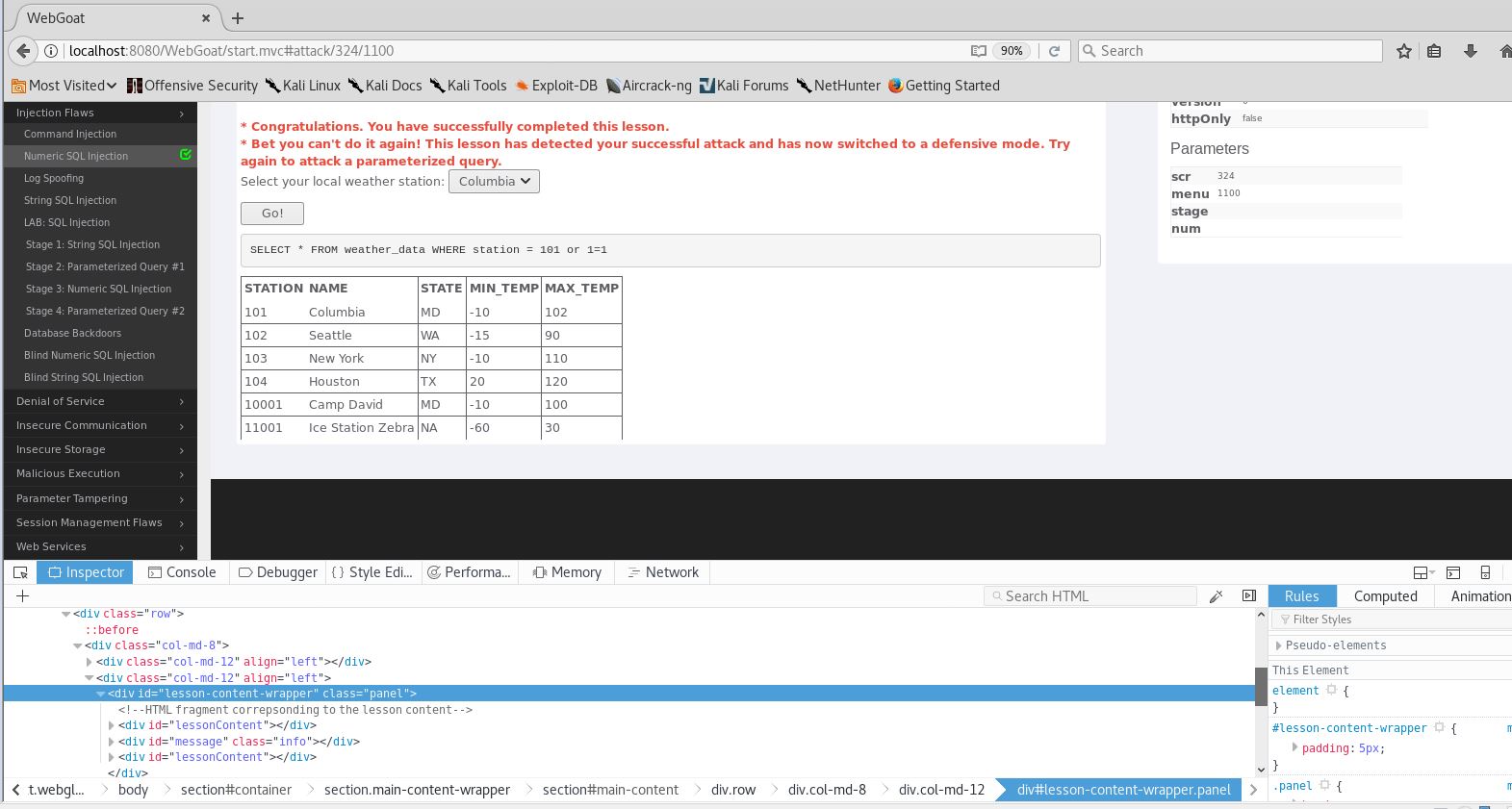
Task: Open Most Visited bookmarks dropdown
Action: click(64, 86)
